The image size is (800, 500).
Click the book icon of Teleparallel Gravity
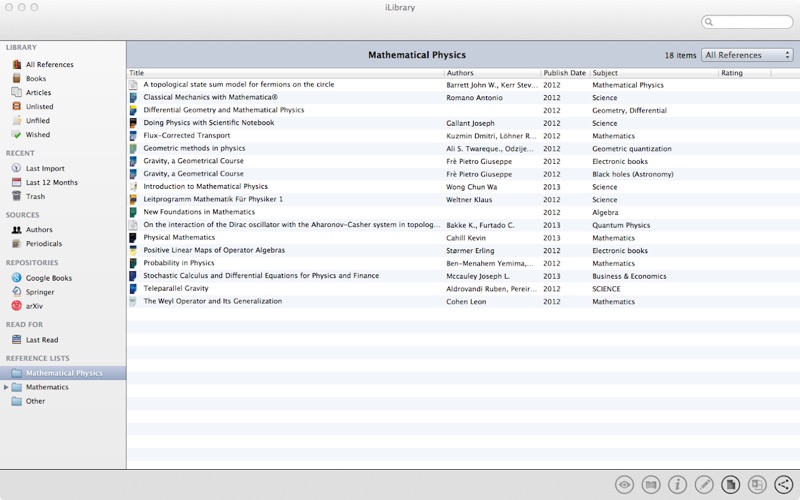tap(133, 289)
